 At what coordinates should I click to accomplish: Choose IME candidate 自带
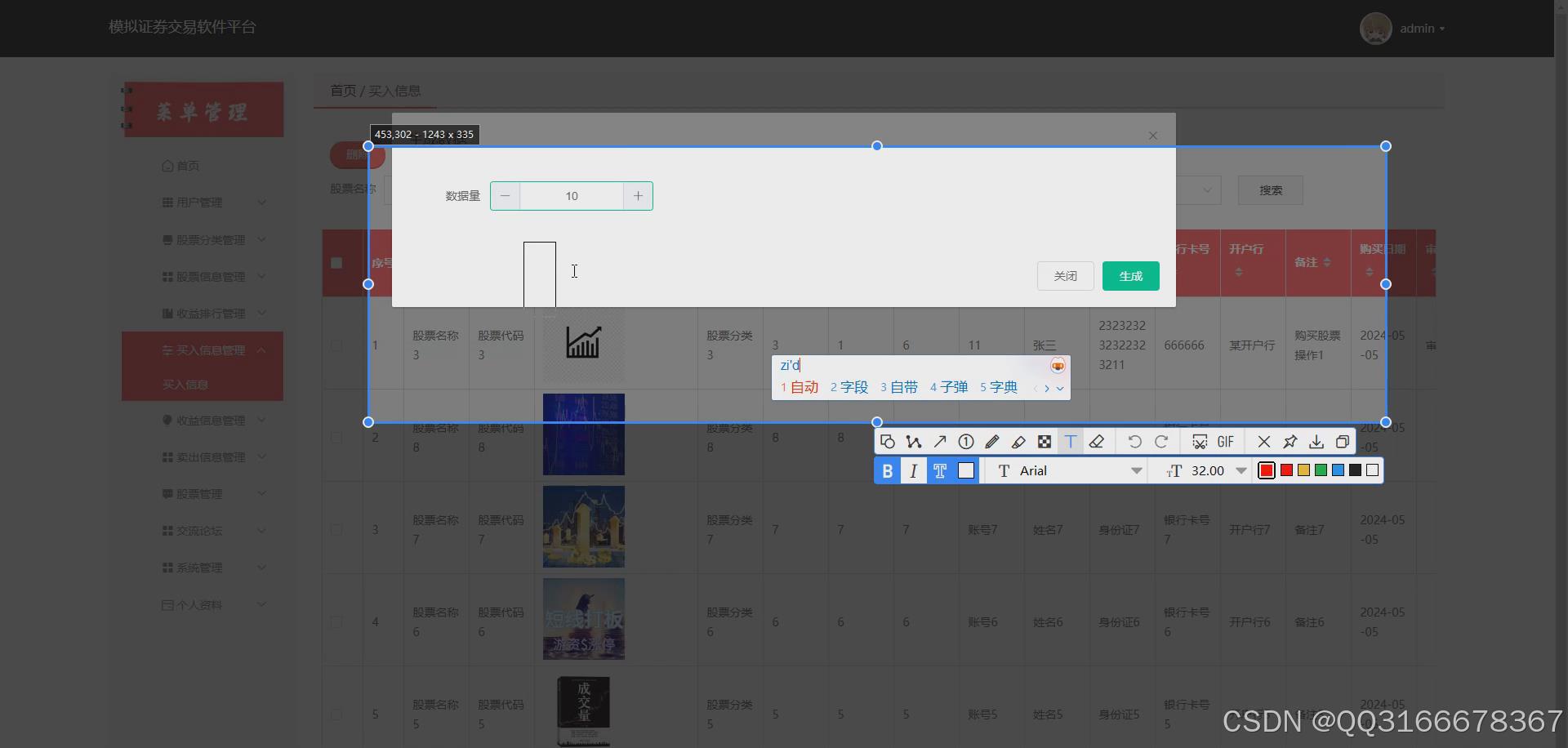pos(899,387)
